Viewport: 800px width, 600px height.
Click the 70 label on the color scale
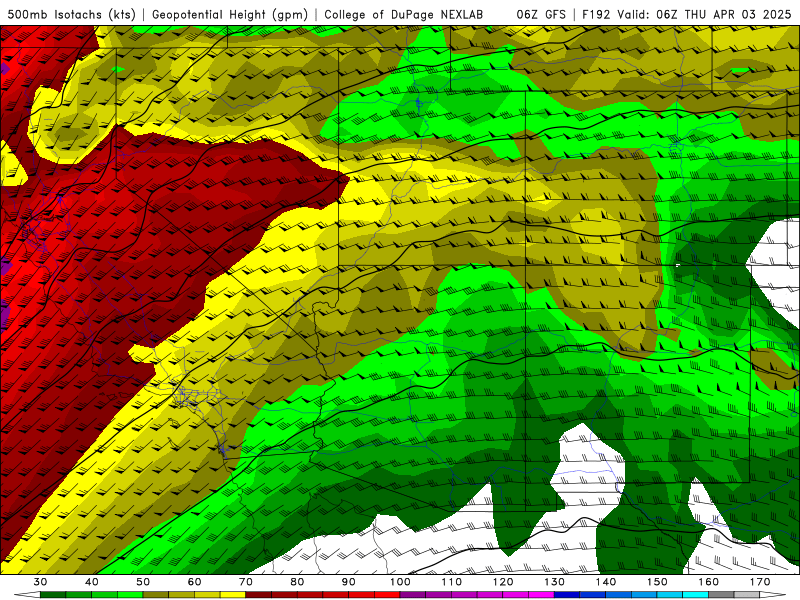[x=246, y=582]
